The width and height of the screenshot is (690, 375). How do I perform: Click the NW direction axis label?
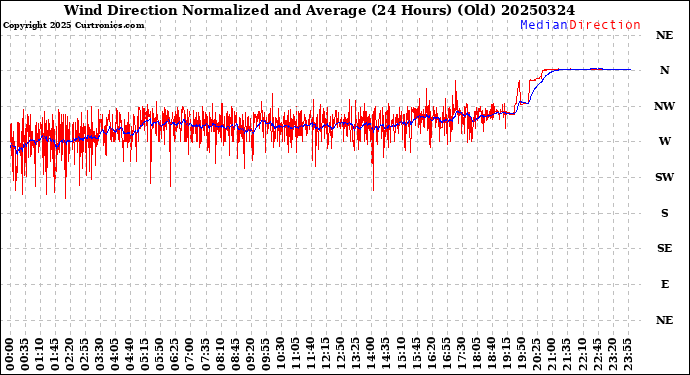pyautogui.click(x=664, y=106)
